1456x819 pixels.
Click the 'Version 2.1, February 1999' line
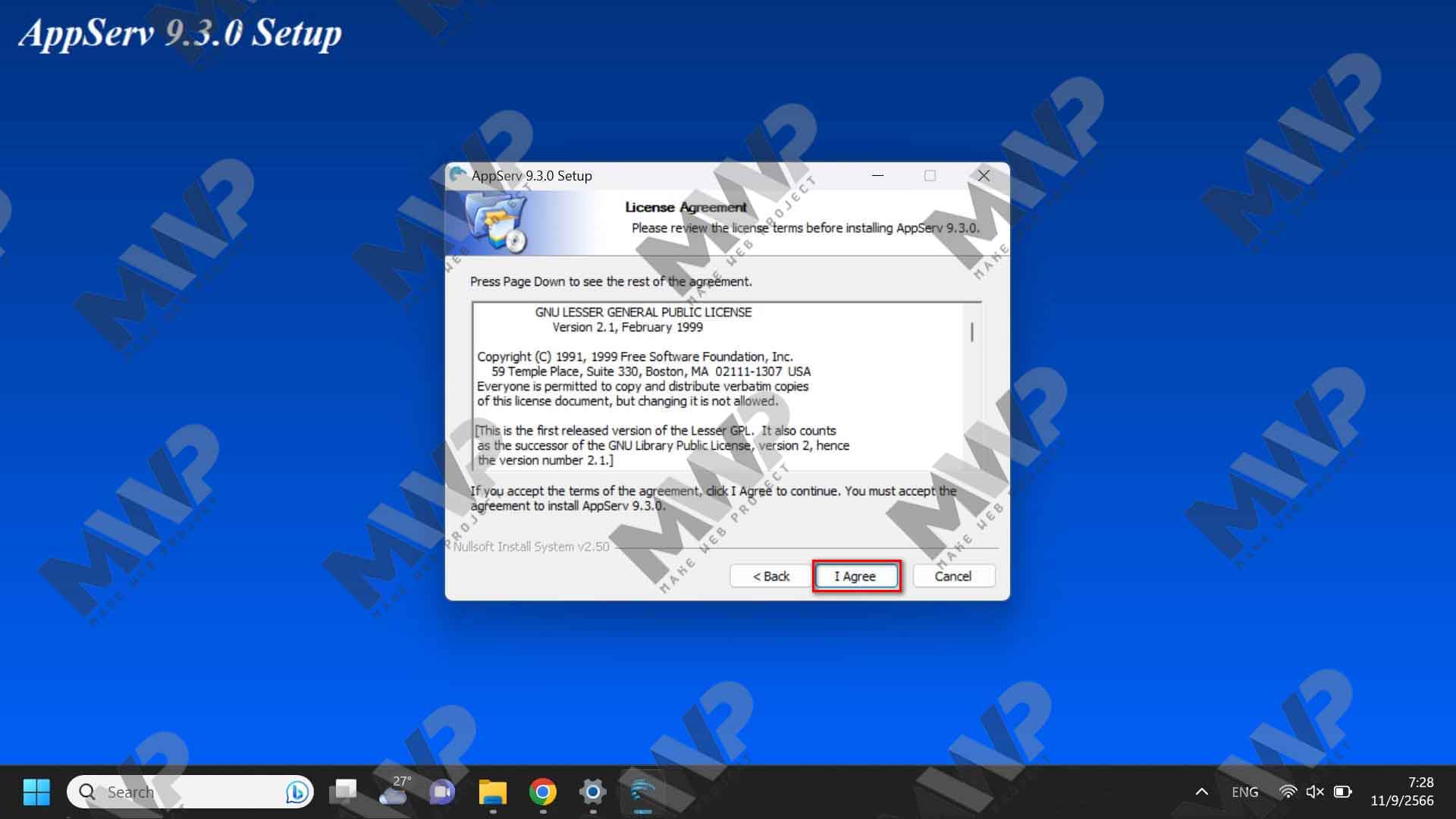pos(627,328)
